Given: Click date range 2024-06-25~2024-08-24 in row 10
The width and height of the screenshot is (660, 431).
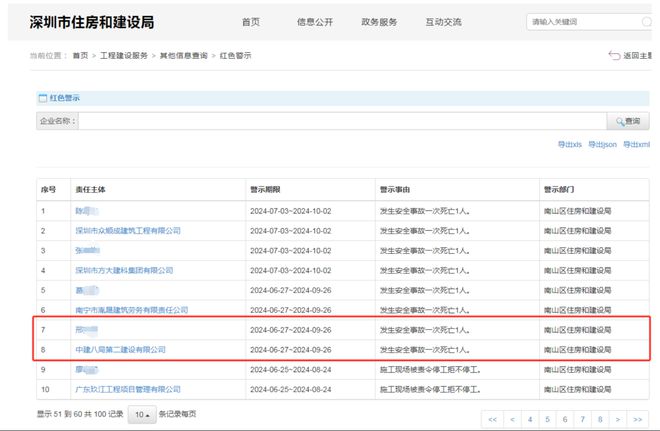Looking at the screenshot, I should coord(290,389).
